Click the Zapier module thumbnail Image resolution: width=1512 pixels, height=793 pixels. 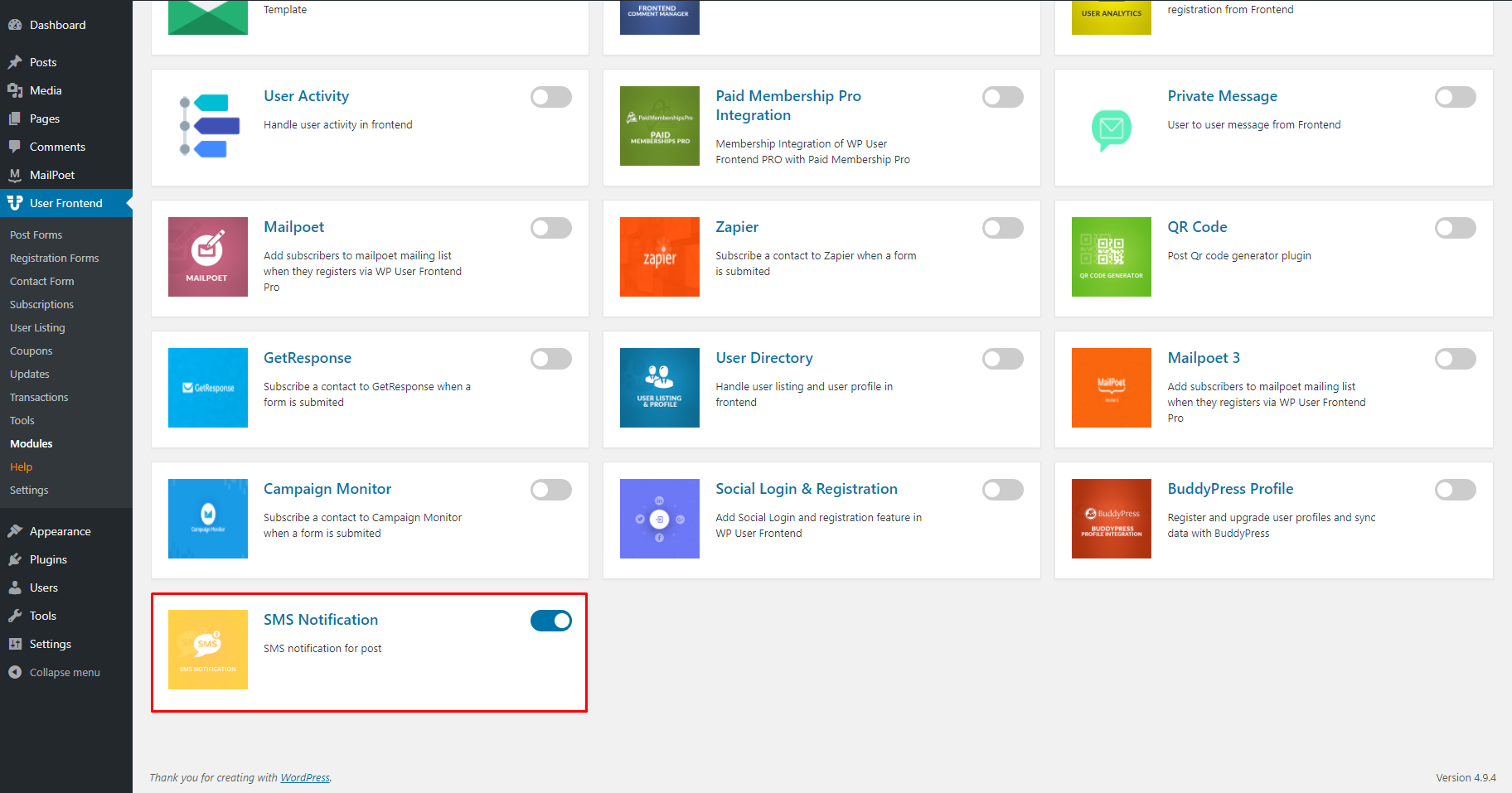pyautogui.click(x=660, y=257)
